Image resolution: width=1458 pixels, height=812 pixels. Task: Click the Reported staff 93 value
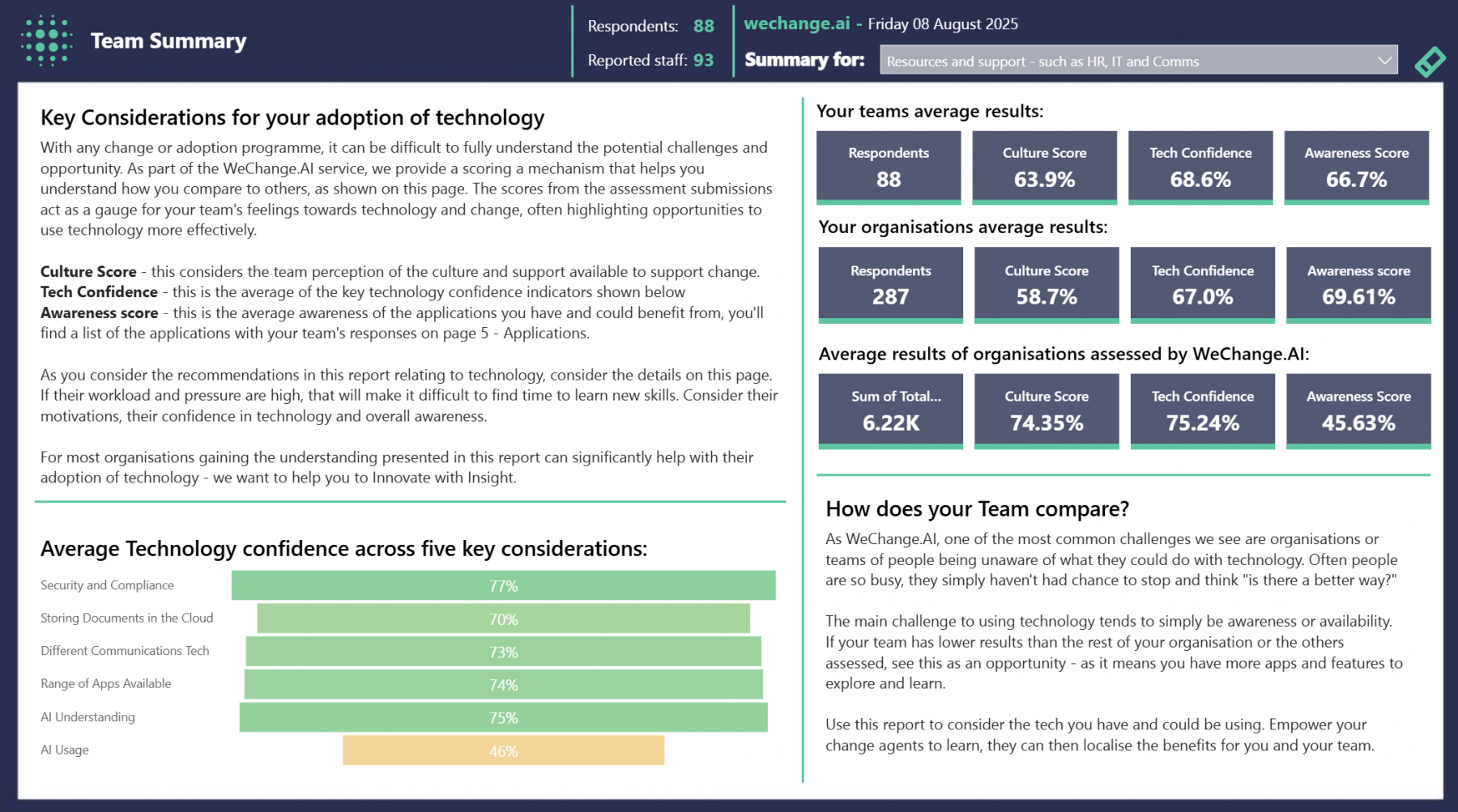click(703, 60)
